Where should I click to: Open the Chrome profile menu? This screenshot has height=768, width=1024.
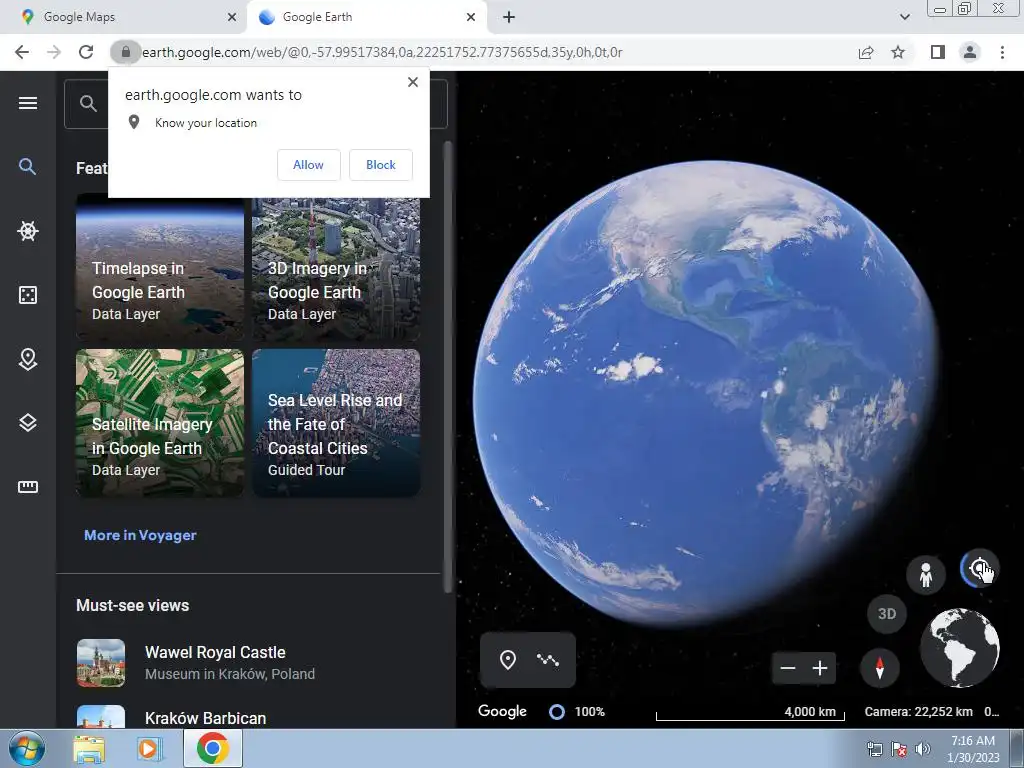coord(970,52)
